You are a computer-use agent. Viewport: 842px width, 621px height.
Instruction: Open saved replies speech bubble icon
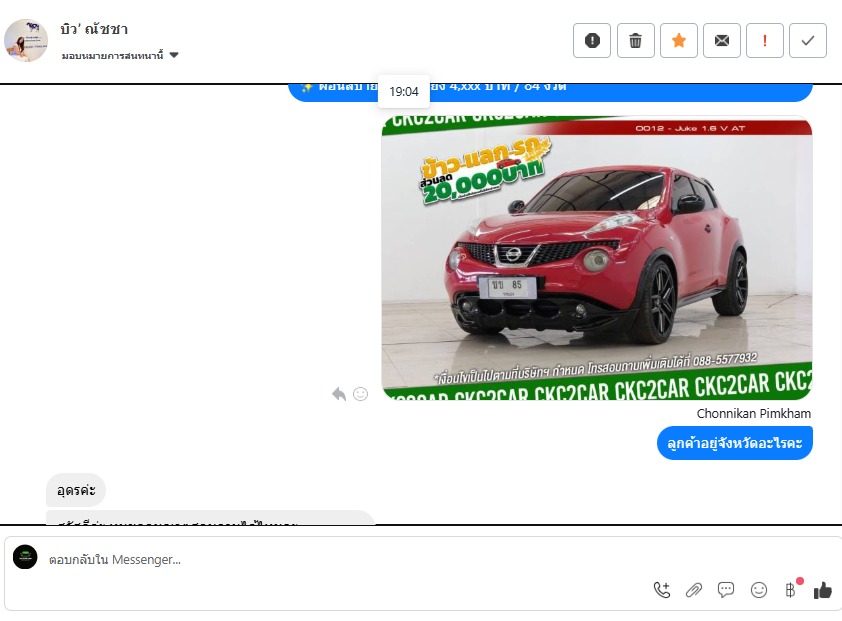pyautogui.click(x=726, y=590)
